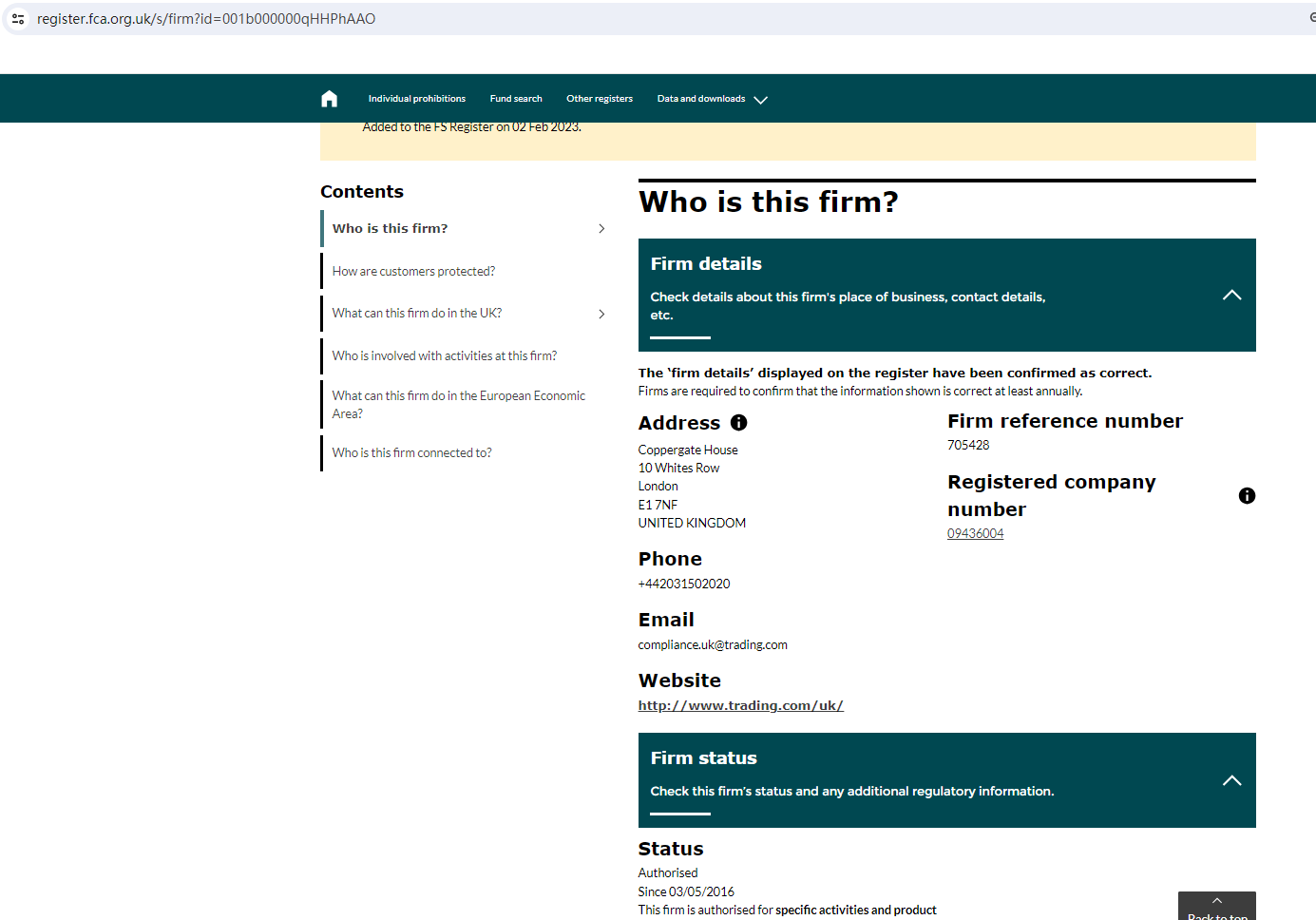This screenshot has width=1316, height=920.
Task: Collapse the Firm details section
Action: pyautogui.click(x=1231, y=296)
